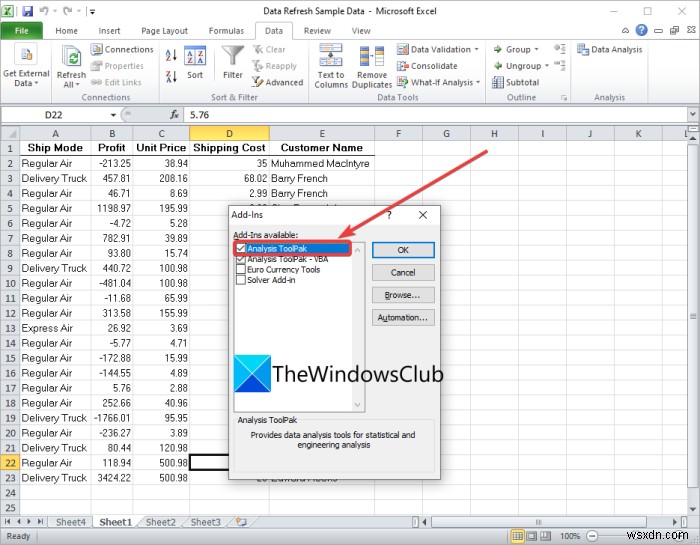Expand the formula bar

point(692,114)
